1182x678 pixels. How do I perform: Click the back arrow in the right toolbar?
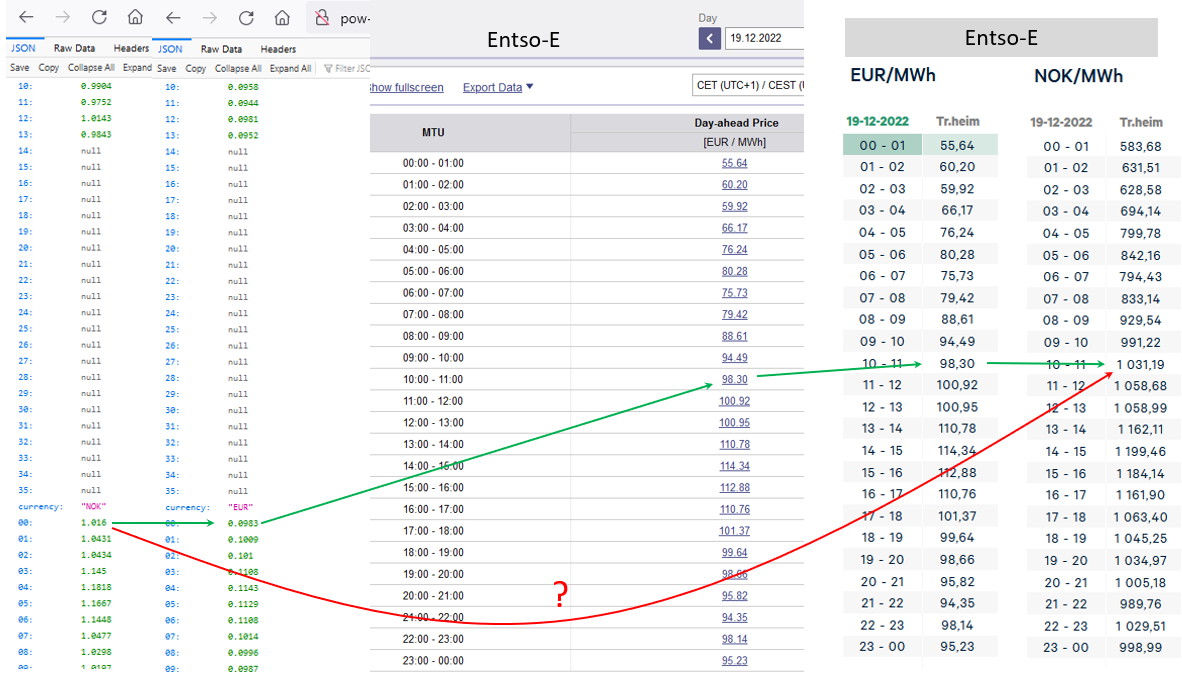[x=172, y=17]
